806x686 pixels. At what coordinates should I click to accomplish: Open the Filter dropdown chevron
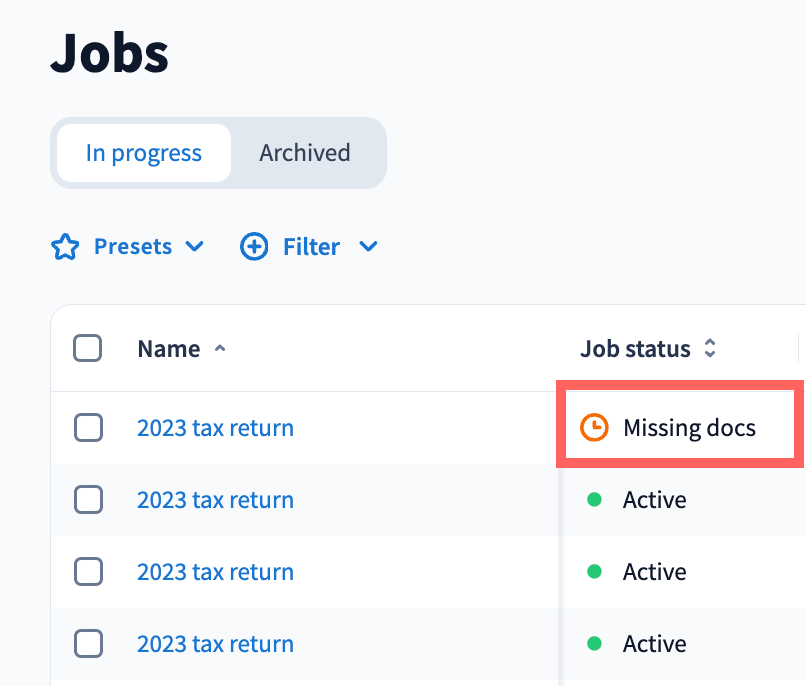[368, 247]
